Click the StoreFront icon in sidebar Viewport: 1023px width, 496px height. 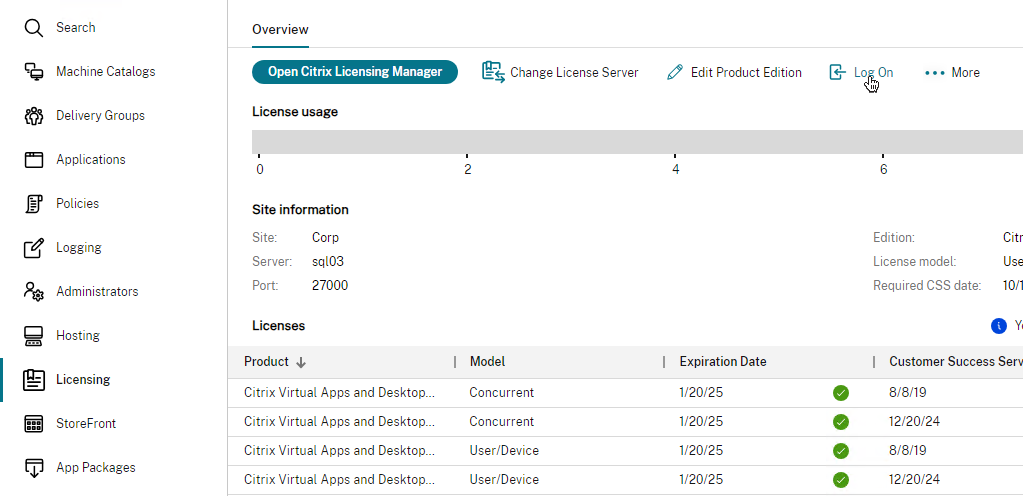[x=34, y=424]
